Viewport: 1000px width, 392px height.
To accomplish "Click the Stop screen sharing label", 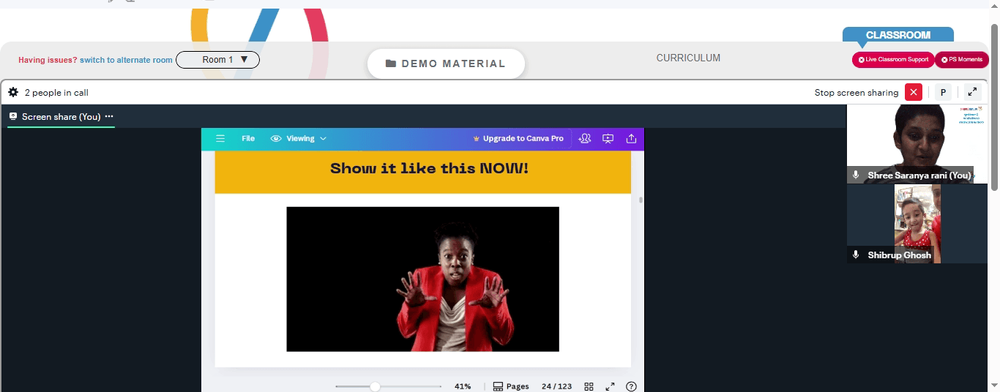I will pyautogui.click(x=856, y=92).
